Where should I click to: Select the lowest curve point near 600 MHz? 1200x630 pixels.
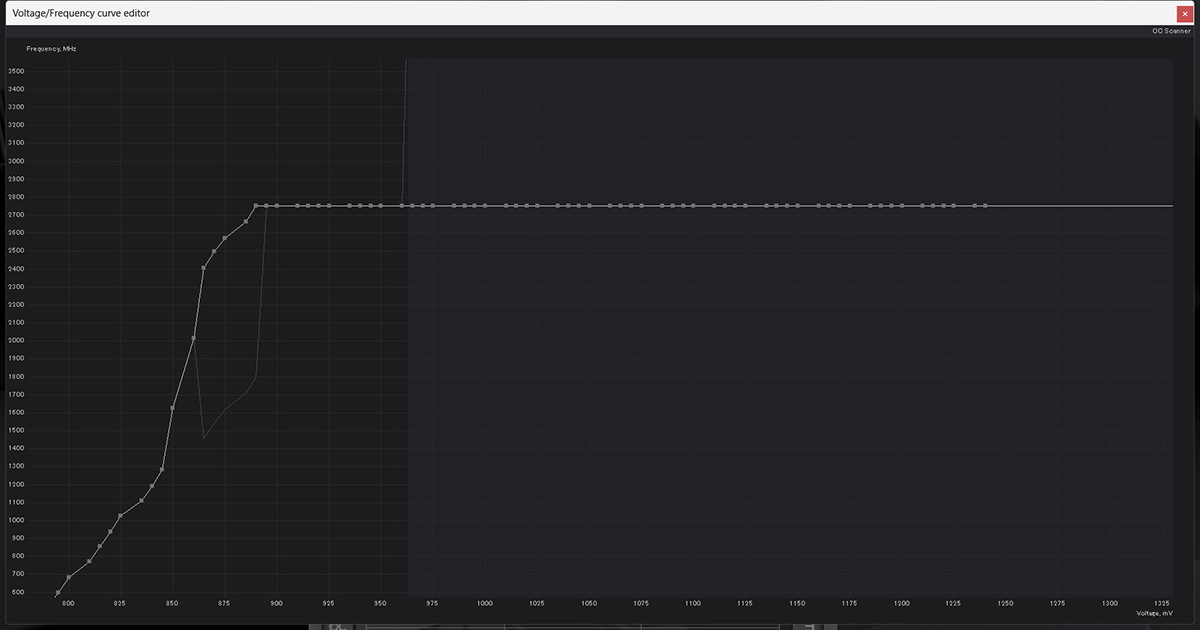(x=58, y=593)
